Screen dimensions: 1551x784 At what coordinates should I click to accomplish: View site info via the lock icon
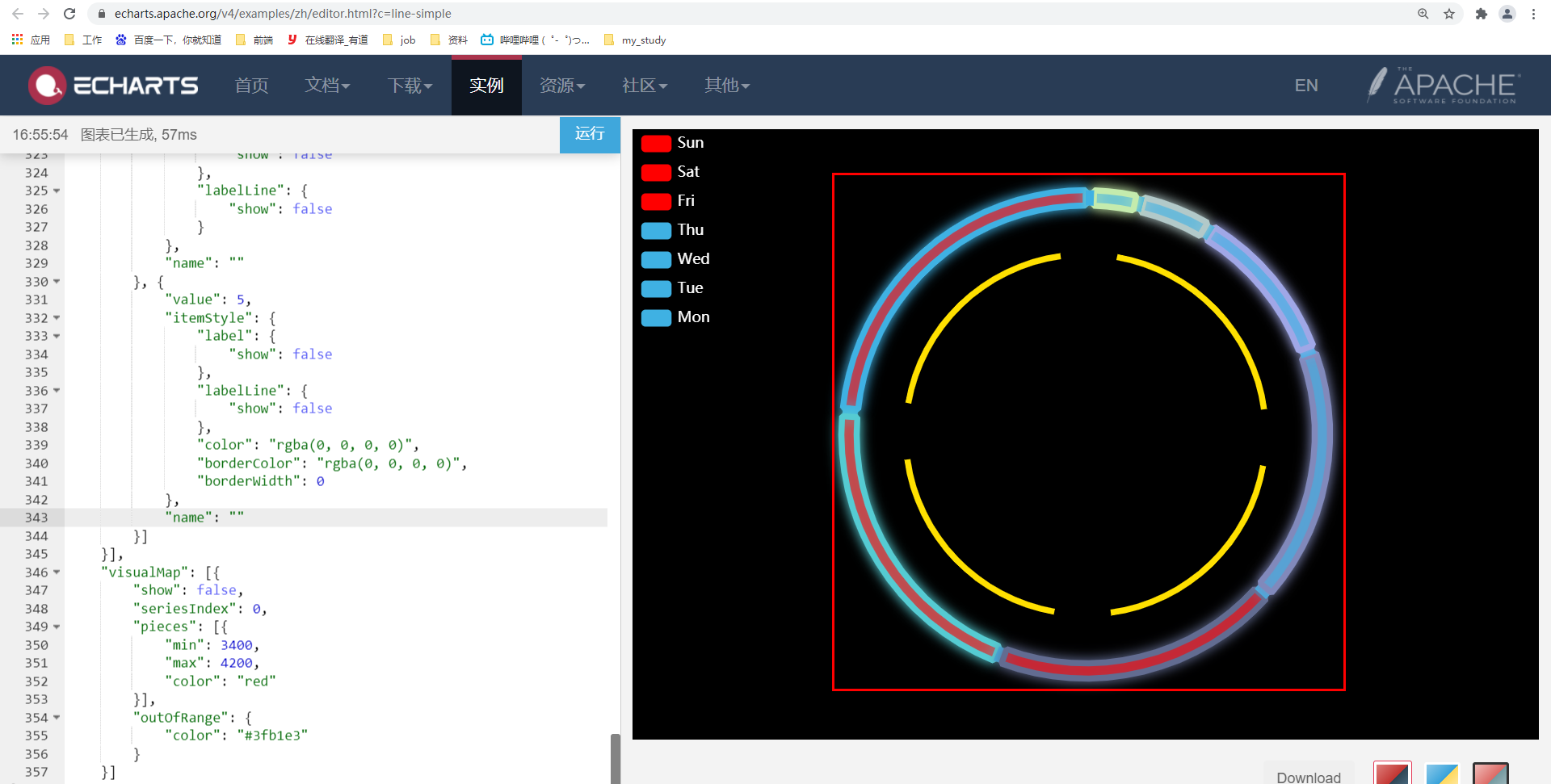pyautogui.click(x=101, y=14)
